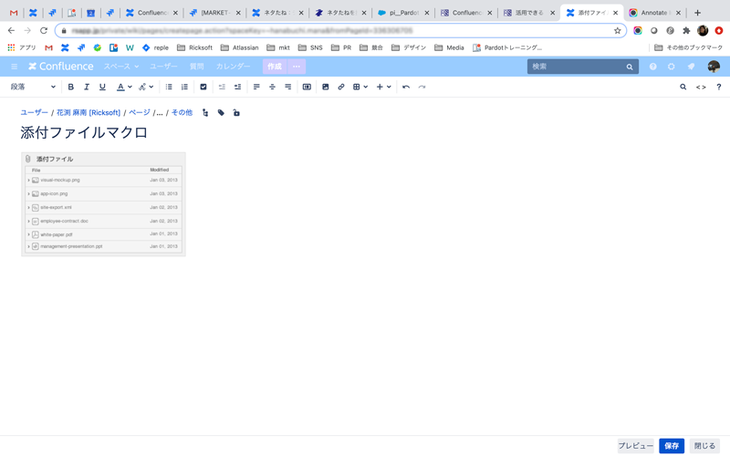Image resolution: width=730 pixels, height=456 pixels.
Task: Open the その他 breadcrumb link
Action: click(182, 113)
